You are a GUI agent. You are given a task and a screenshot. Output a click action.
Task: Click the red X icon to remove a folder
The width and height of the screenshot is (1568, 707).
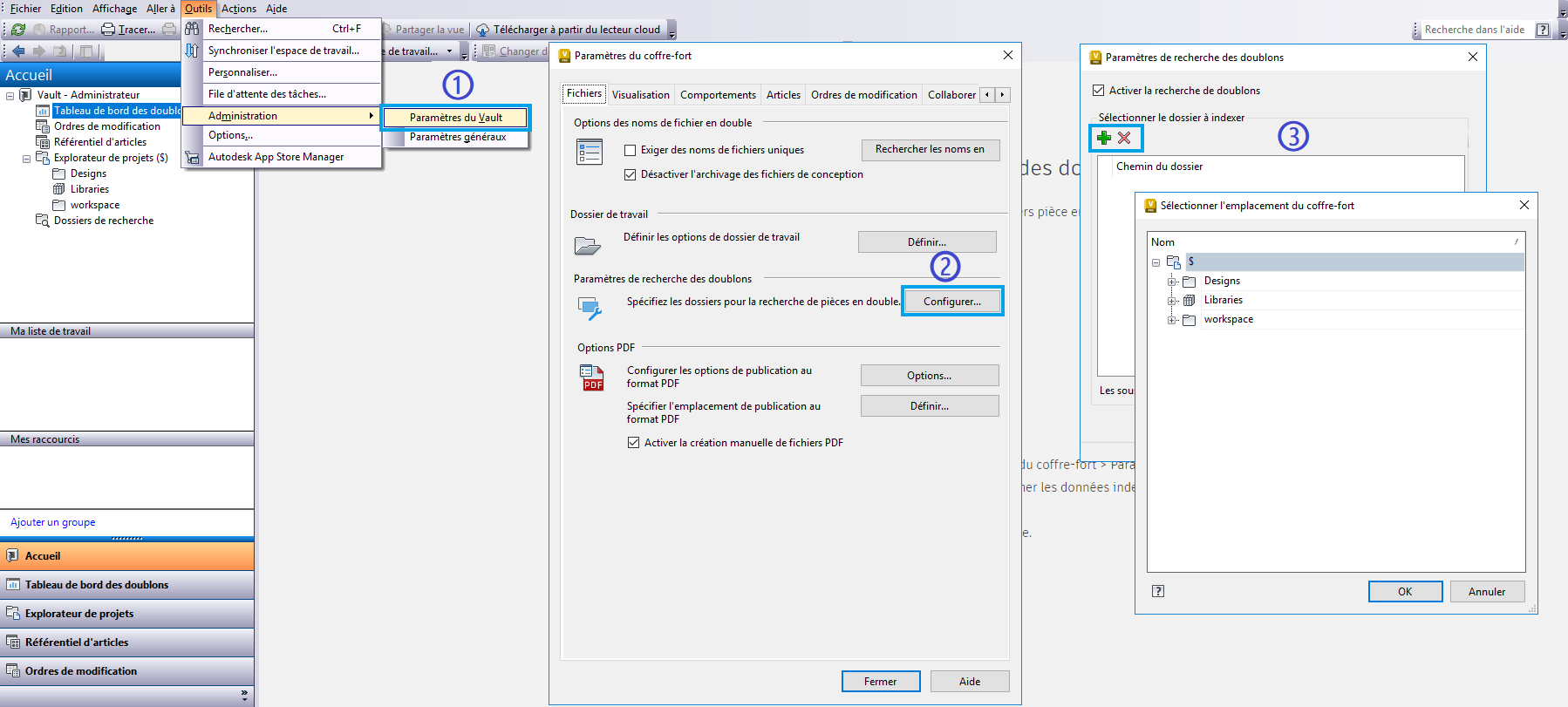[x=1124, y=138]
